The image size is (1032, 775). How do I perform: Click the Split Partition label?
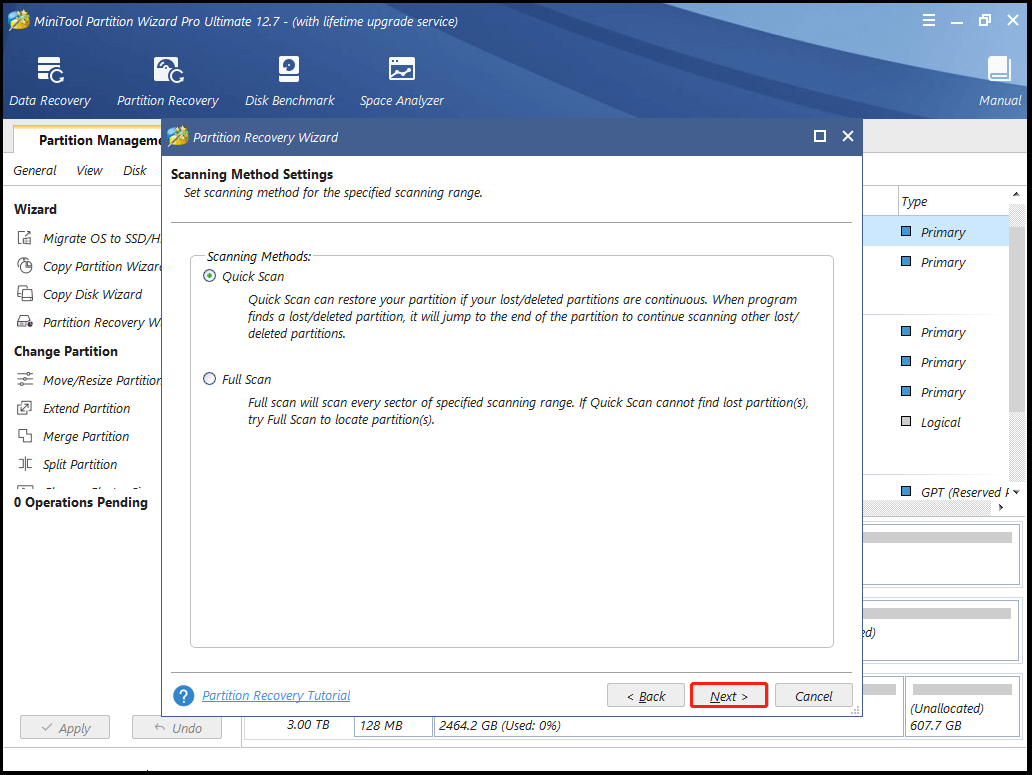[80, 464]
